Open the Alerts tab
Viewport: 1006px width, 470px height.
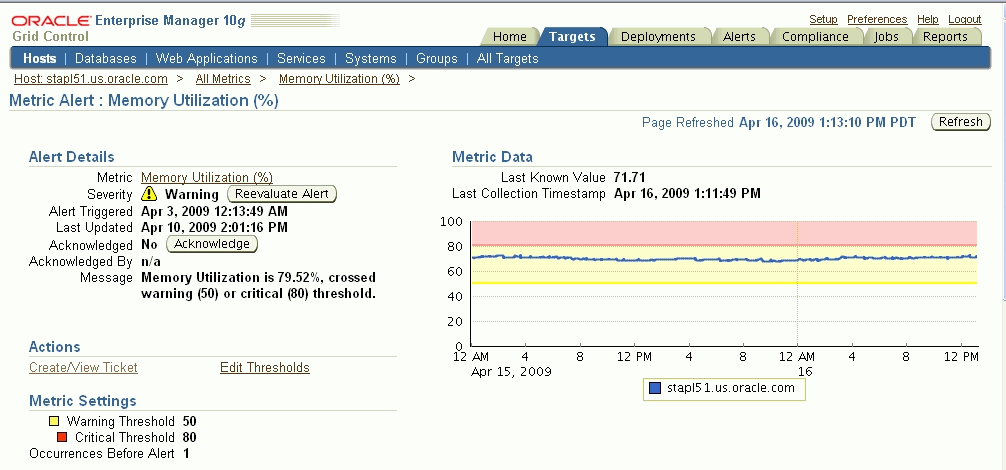(x=739, y=37)
